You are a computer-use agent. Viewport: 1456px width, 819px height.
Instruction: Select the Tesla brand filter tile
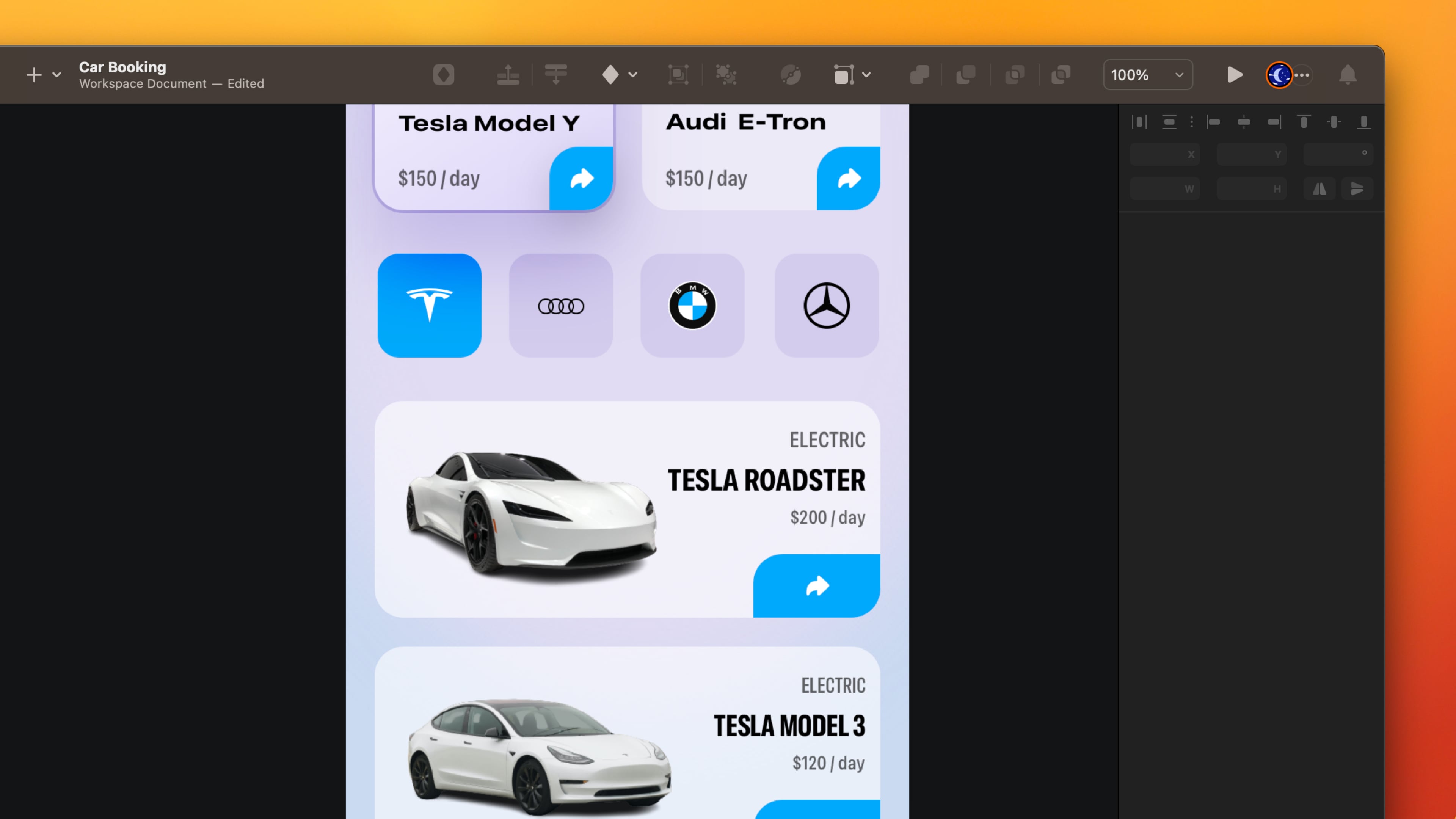click(x=429, y=305)
